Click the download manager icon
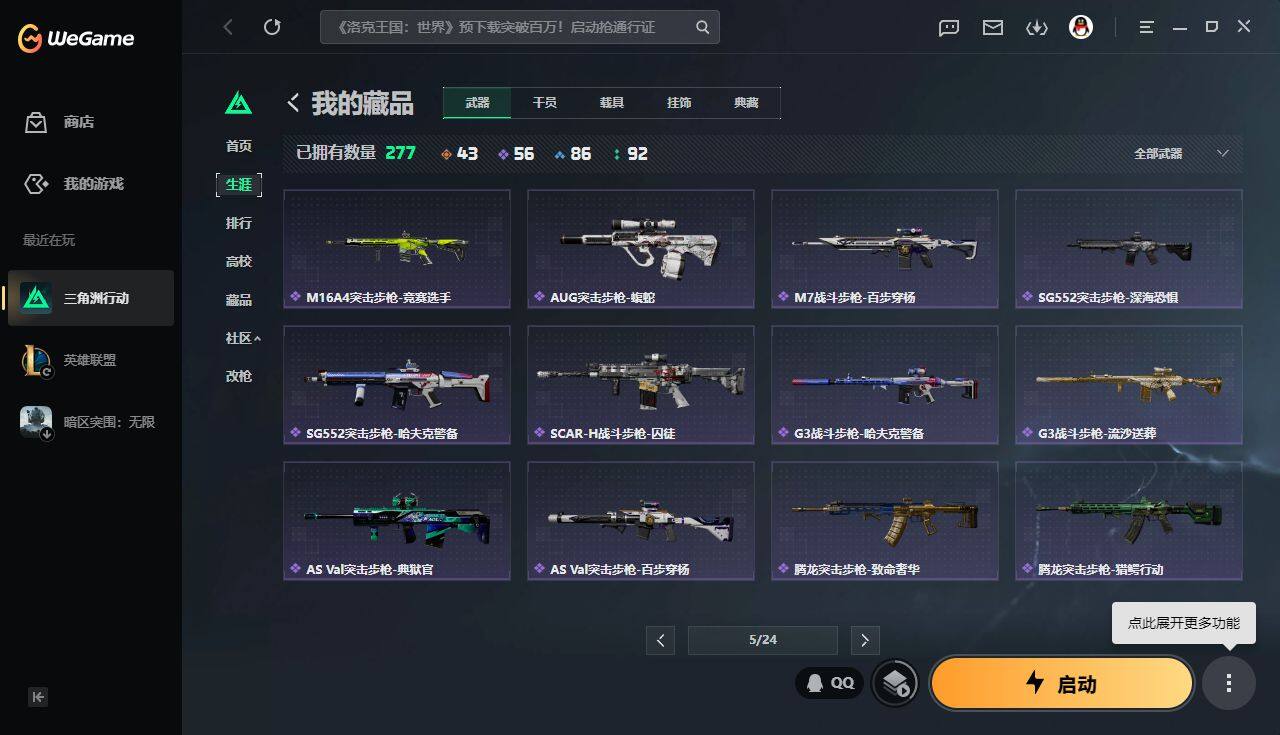Screen dimensions: 1280x735 (x=1036, y=27)
